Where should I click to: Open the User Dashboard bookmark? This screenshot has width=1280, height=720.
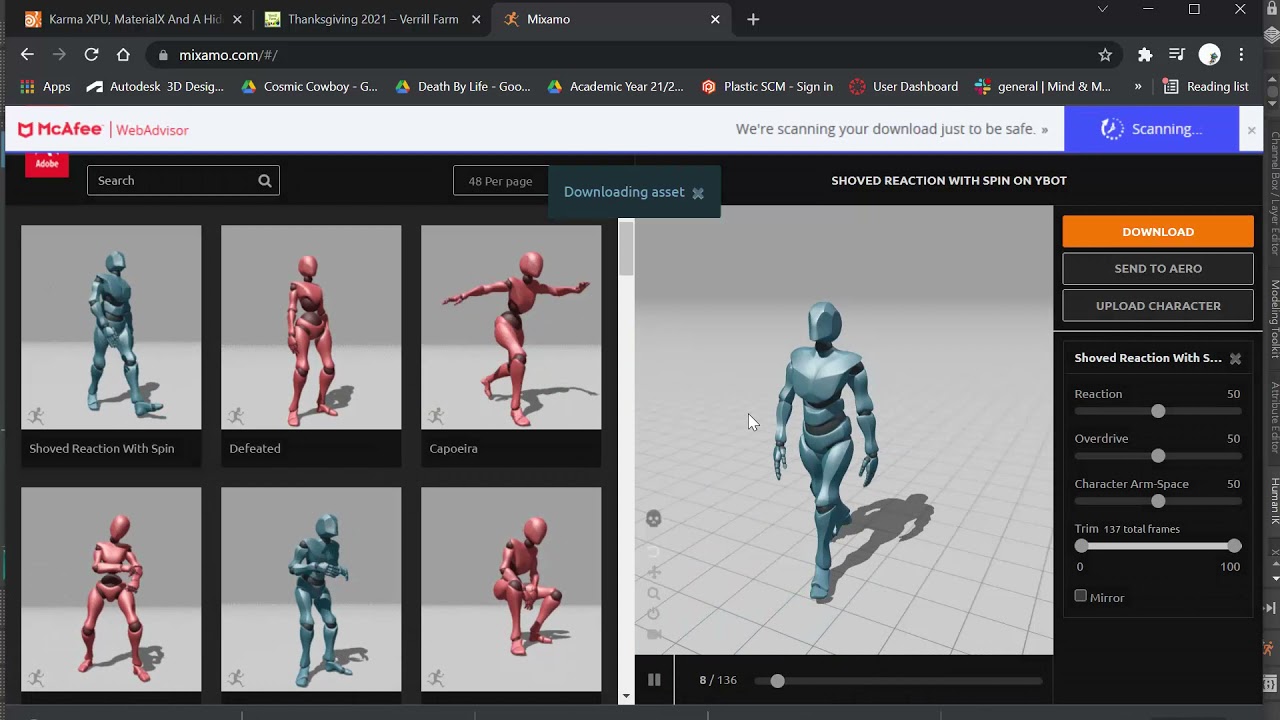click(903, 87)
